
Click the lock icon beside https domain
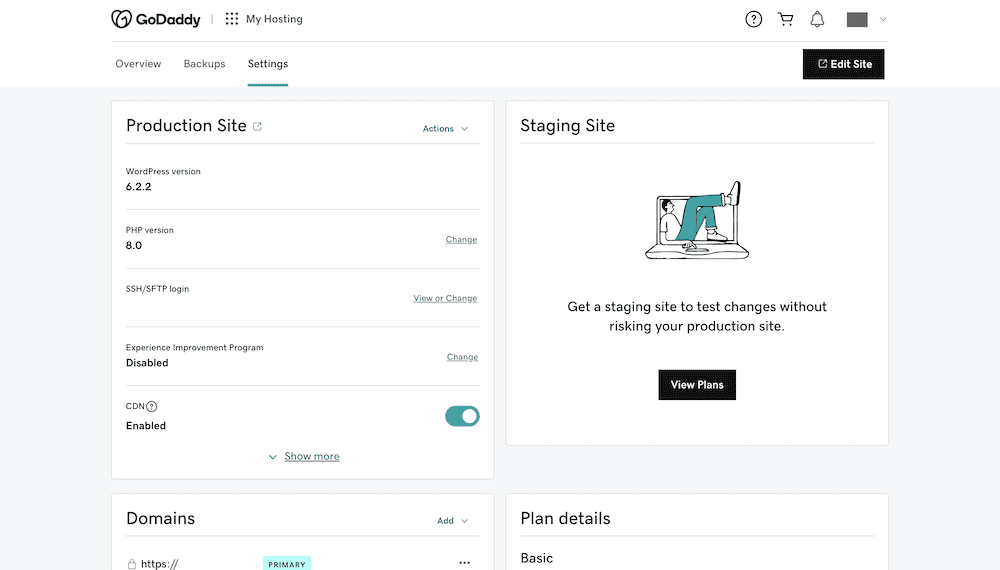click(131, 564)
